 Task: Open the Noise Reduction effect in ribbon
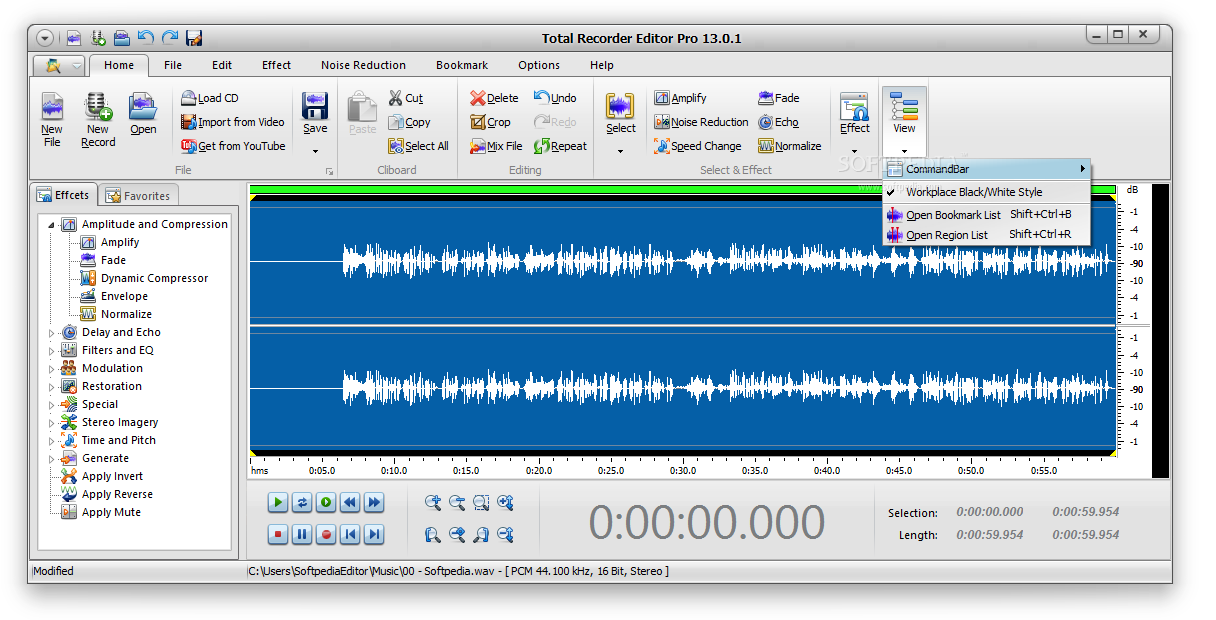click(702, 122)
